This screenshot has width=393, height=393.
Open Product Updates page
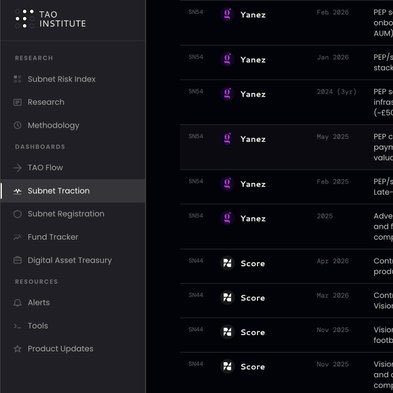click(x=60, y=349)
